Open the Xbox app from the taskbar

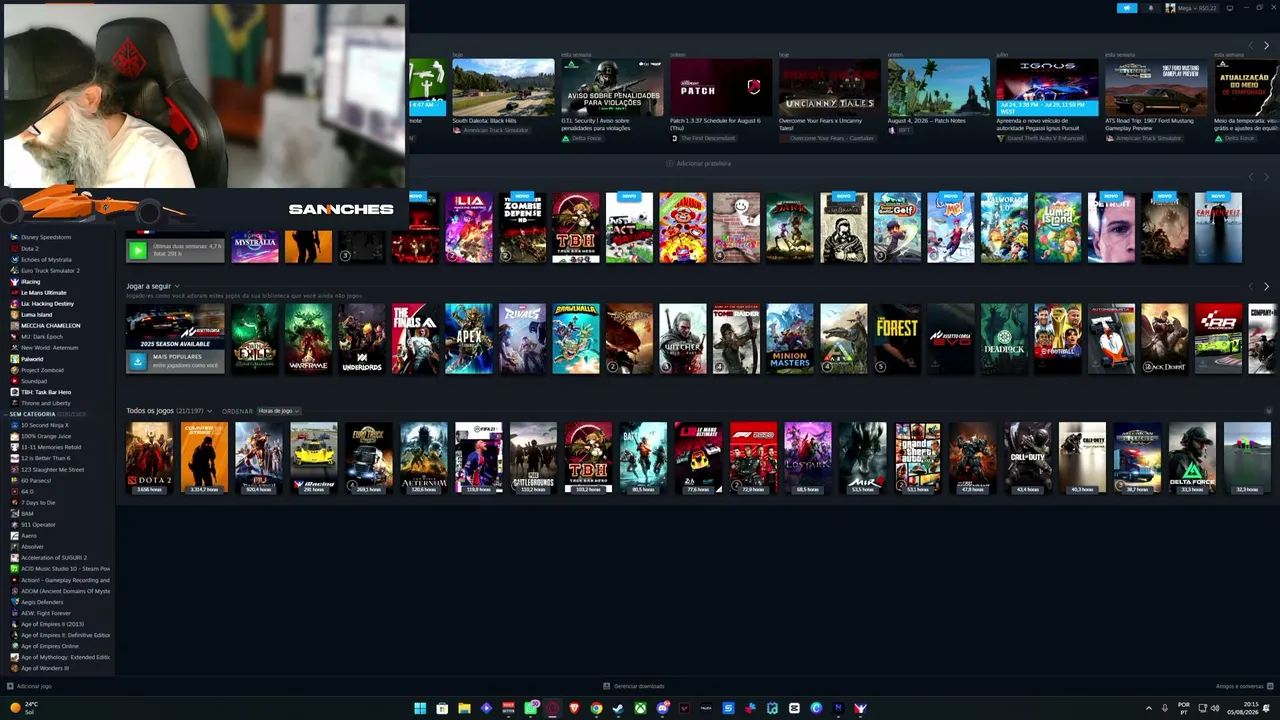tap(640, 708)
